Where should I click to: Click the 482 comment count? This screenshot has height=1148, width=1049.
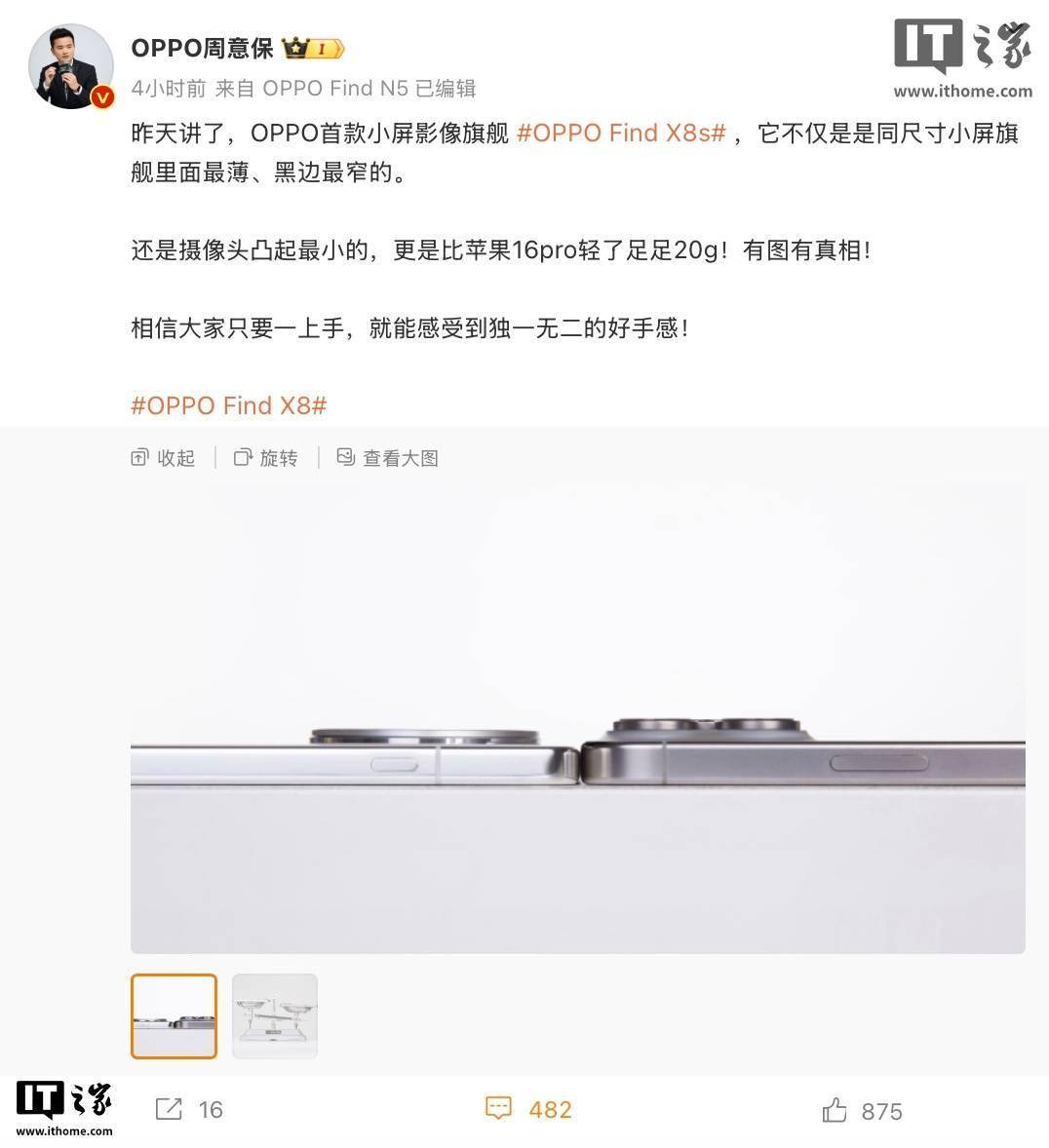tap(550, 1110)
